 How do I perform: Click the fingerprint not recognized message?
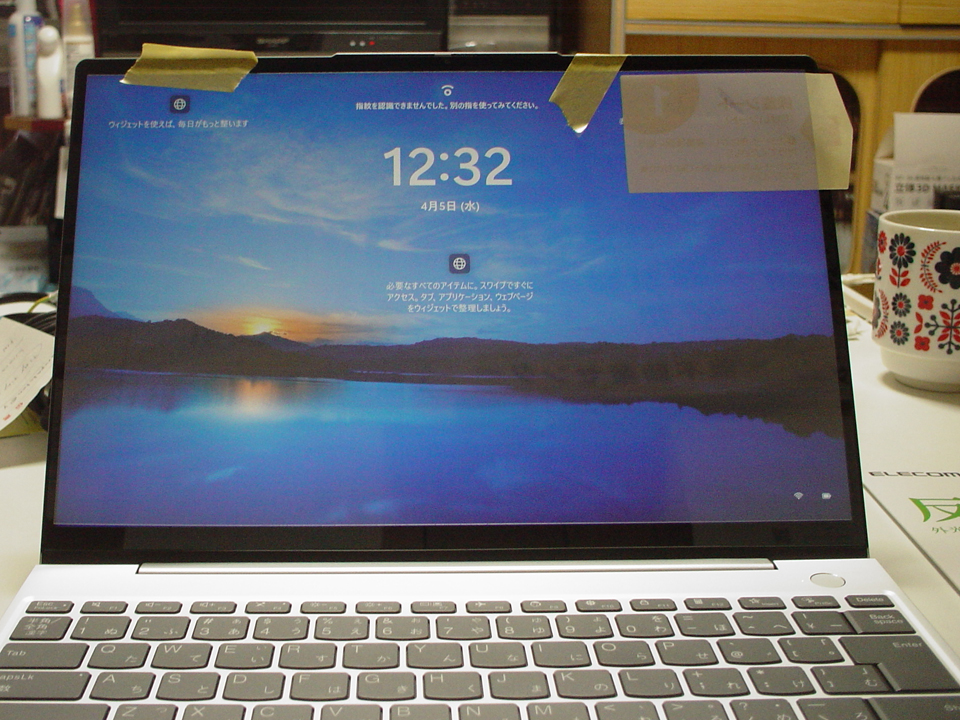447,105
